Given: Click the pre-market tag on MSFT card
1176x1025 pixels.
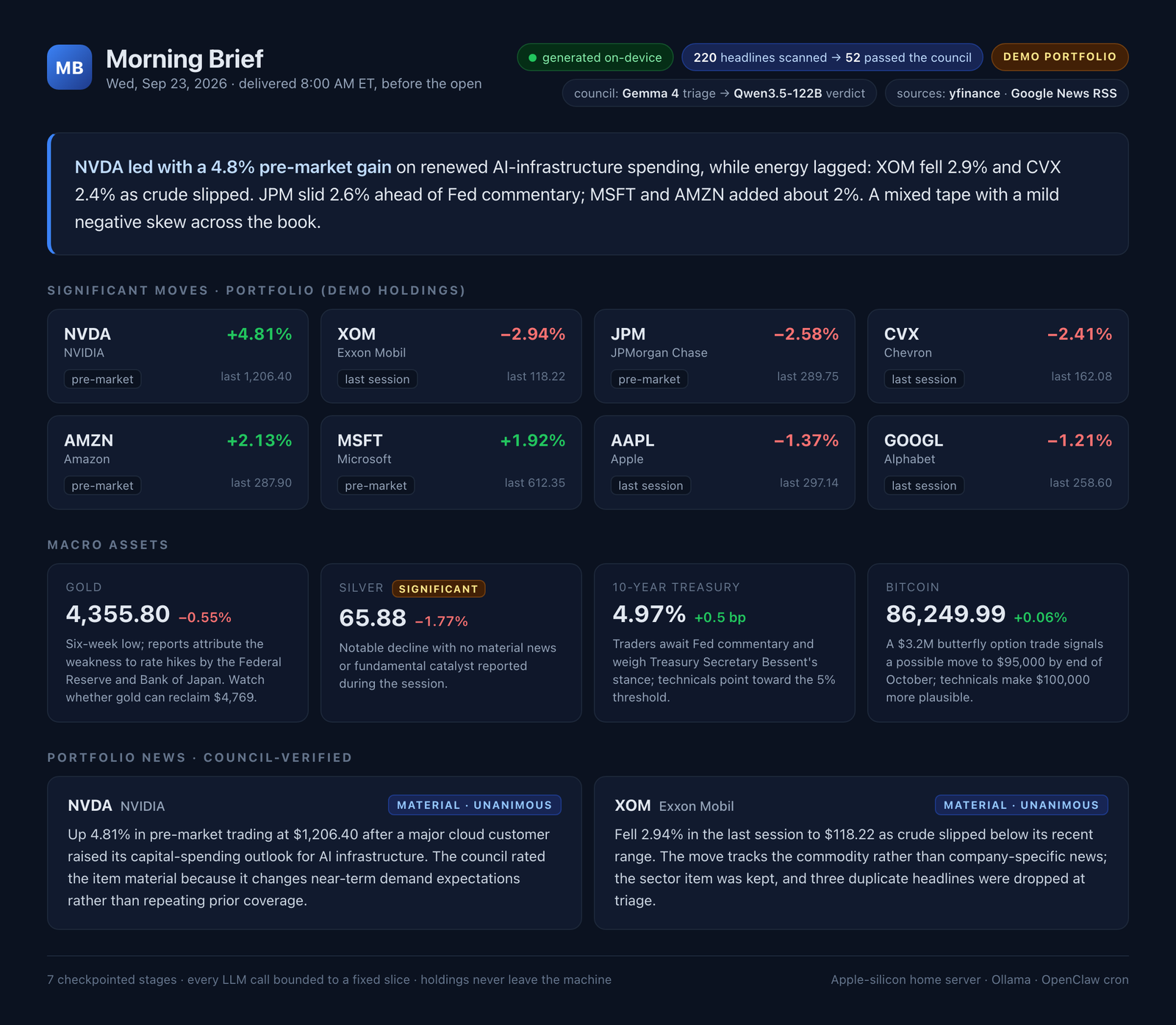Looking at the screenshot, I should click(376, 486).
